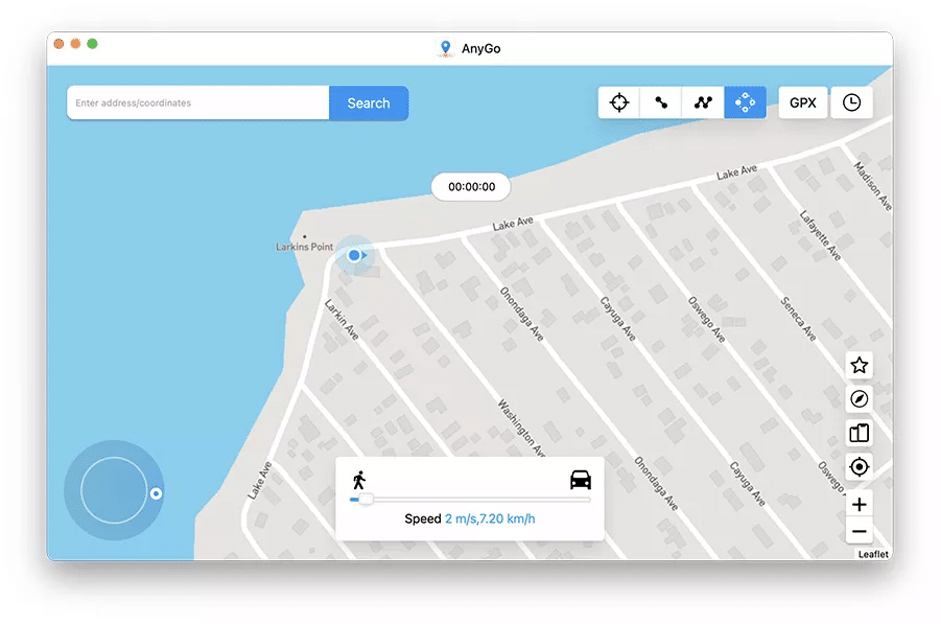Zoom in with the plus map control
Viewport: 941px width, 625px height.
[858, 504]
